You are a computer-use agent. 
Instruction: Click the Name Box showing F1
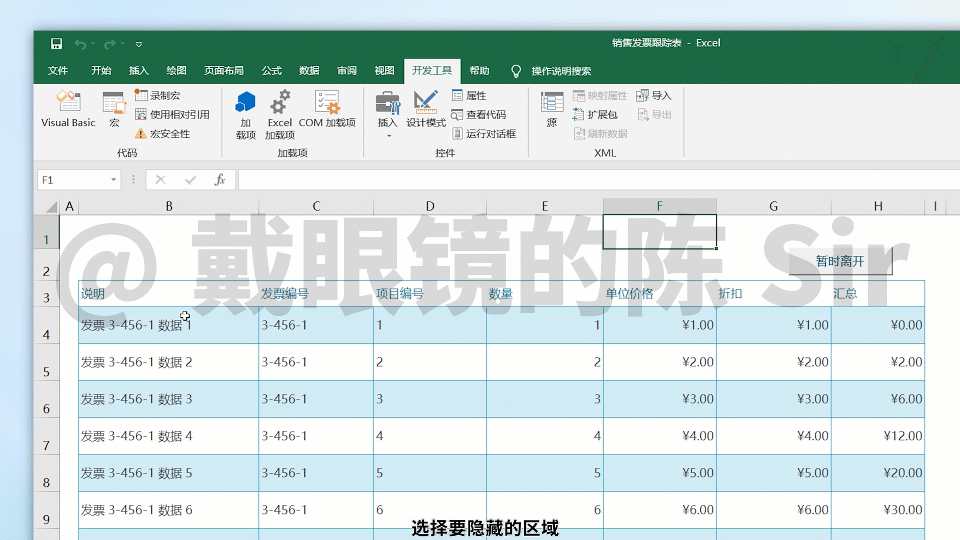(72, 180)
